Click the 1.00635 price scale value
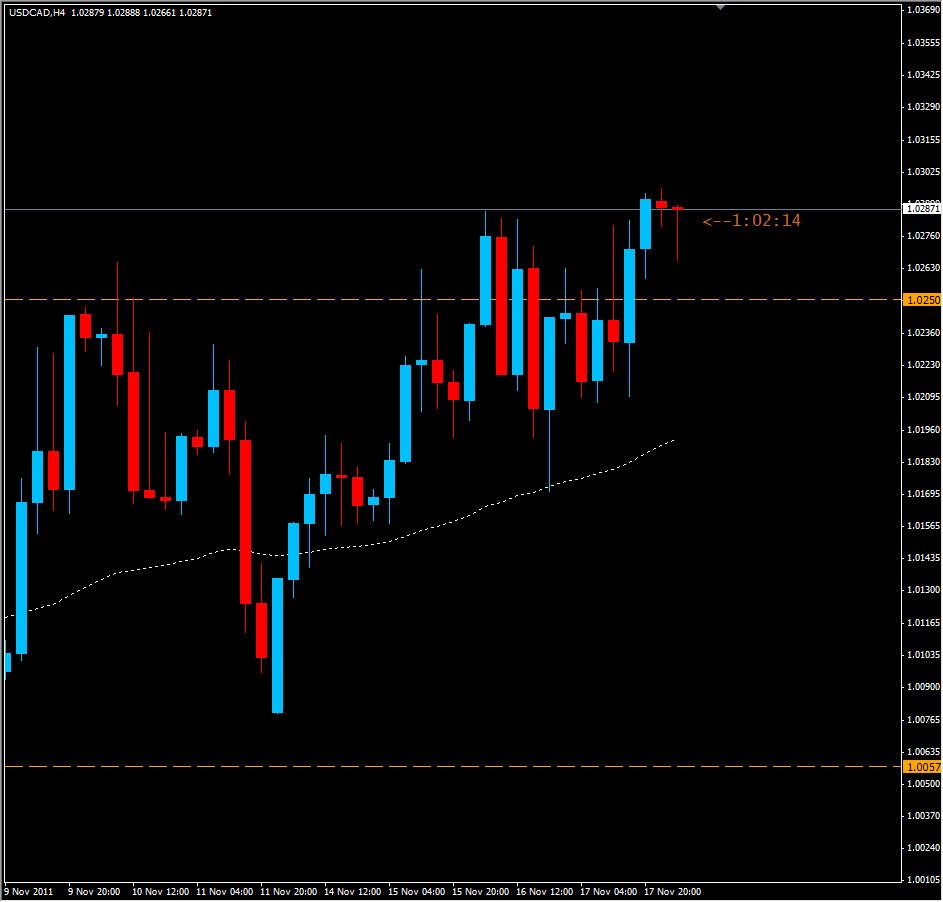943x902 pixels. tap(923, 752)
